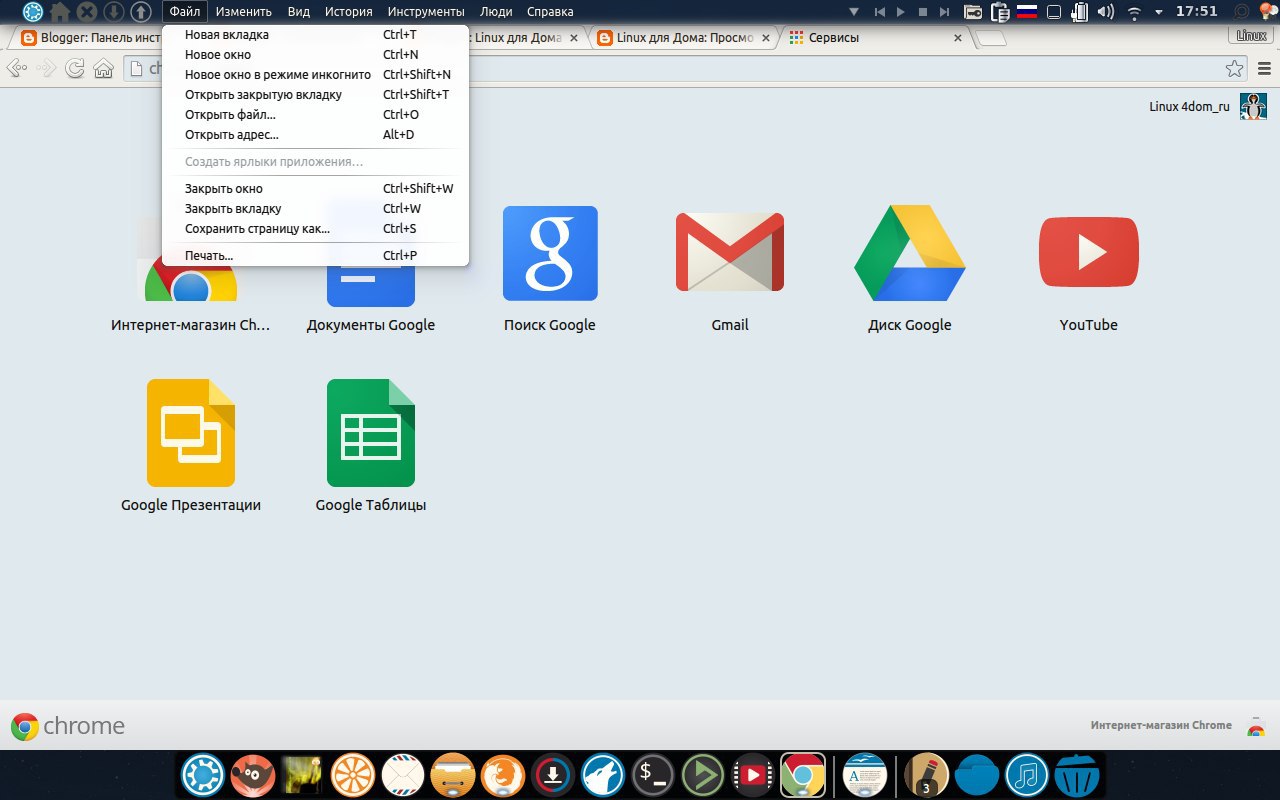This screenshot has width=1280, height=800.
Task: Click the previous track button in panel
Action: click(x=879, y=12)
